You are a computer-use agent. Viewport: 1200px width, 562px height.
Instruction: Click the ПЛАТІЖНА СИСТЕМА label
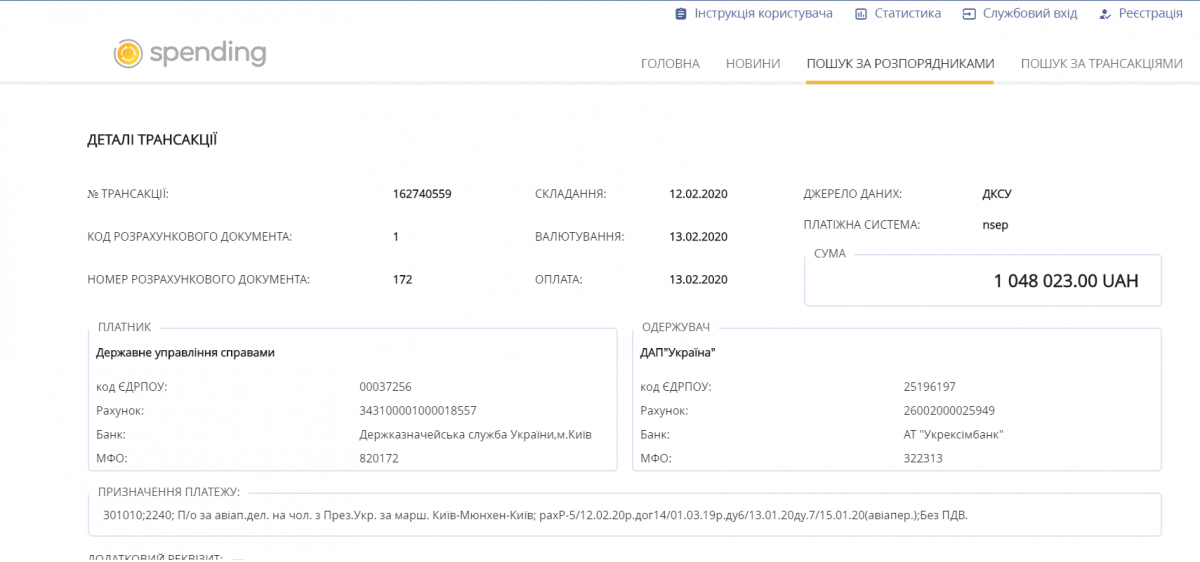coord(861,225)
